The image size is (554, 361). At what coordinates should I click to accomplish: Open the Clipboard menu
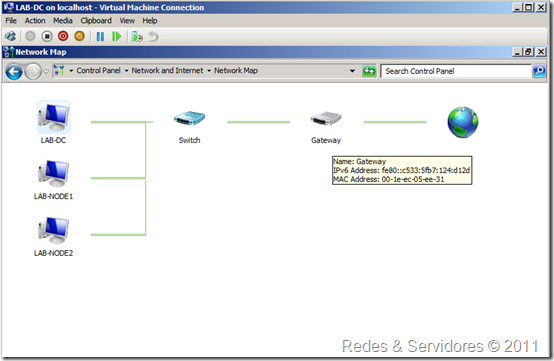[x=96, y=21]
